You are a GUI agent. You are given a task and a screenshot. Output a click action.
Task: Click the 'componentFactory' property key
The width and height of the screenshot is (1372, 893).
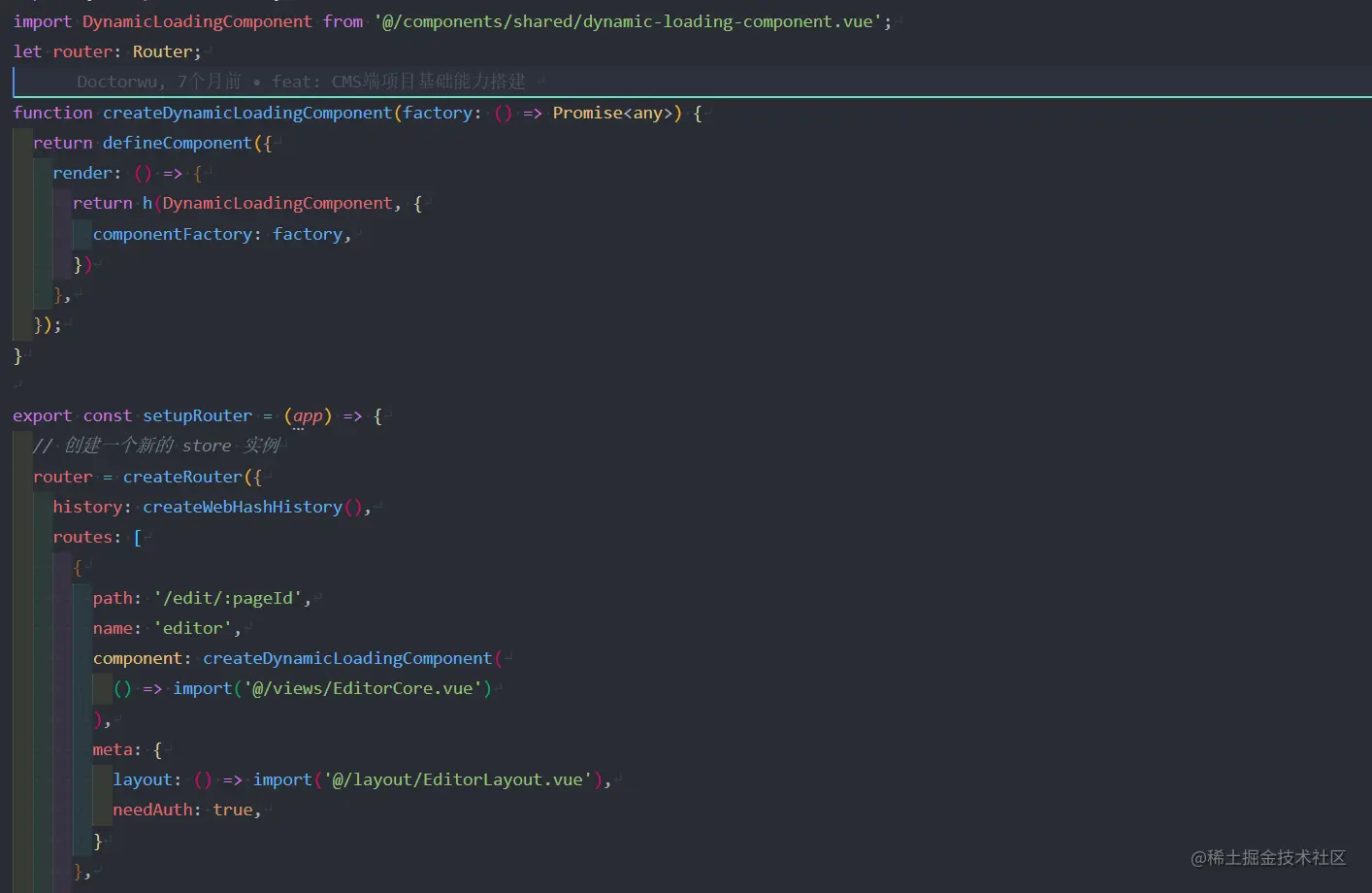point(173,234)
